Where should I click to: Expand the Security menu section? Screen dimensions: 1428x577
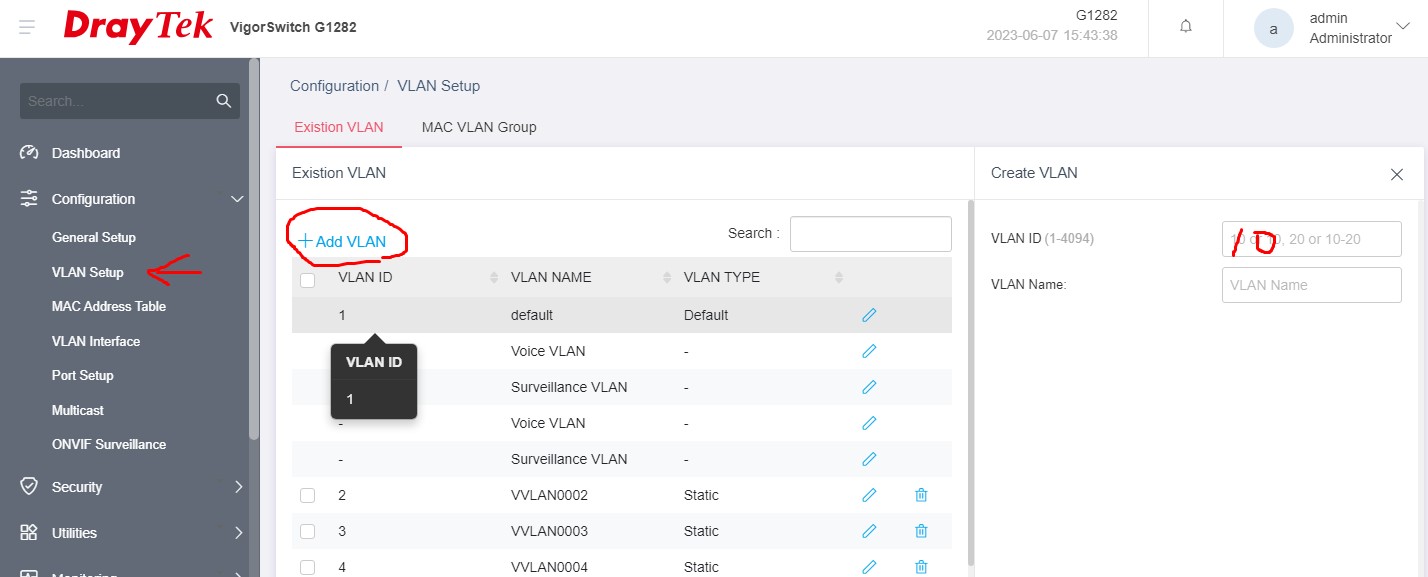click(238, 487)
